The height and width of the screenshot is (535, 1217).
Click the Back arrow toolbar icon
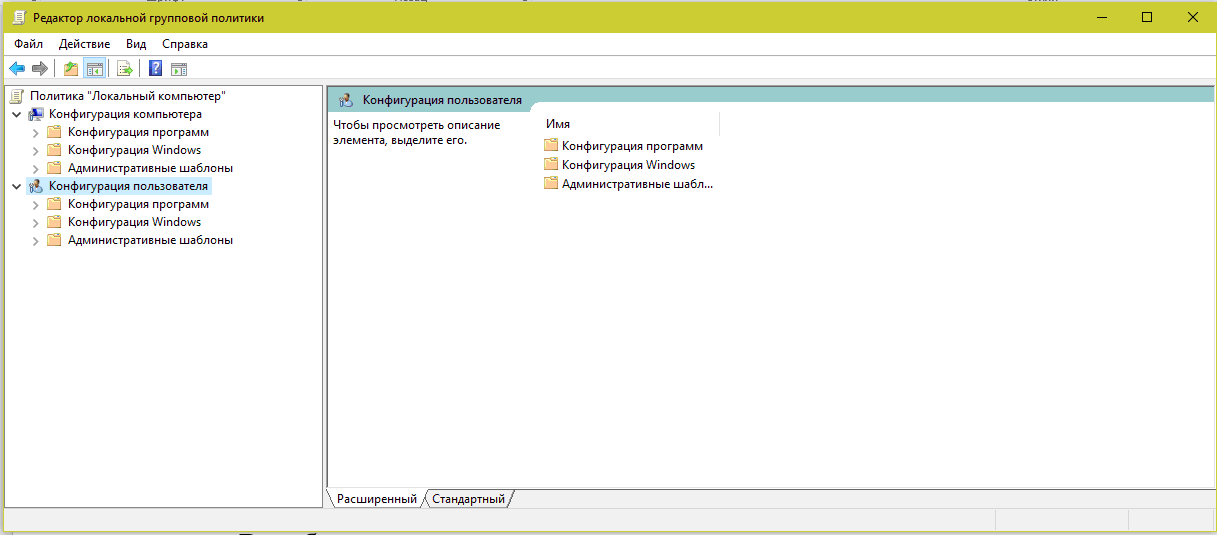[17, 69]
